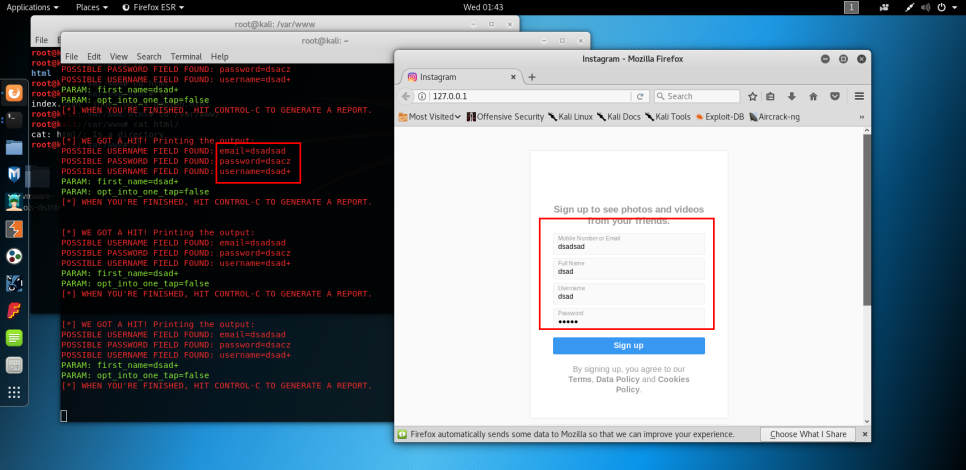Open File menu of /var/www terminal
966x470 pixels.
click(x=41, y=40)
